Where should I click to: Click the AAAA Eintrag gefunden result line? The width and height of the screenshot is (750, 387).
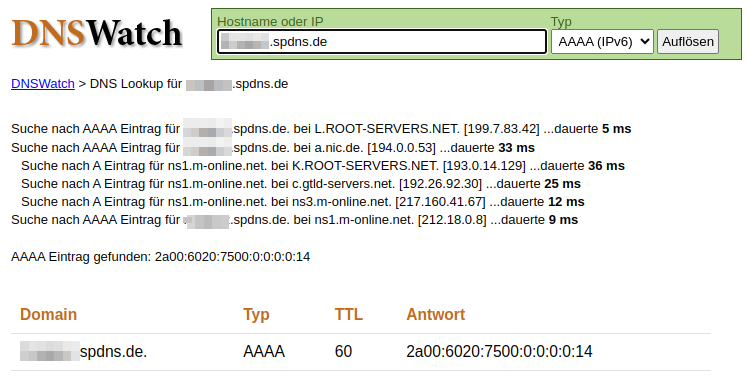(x=161, y=257)
